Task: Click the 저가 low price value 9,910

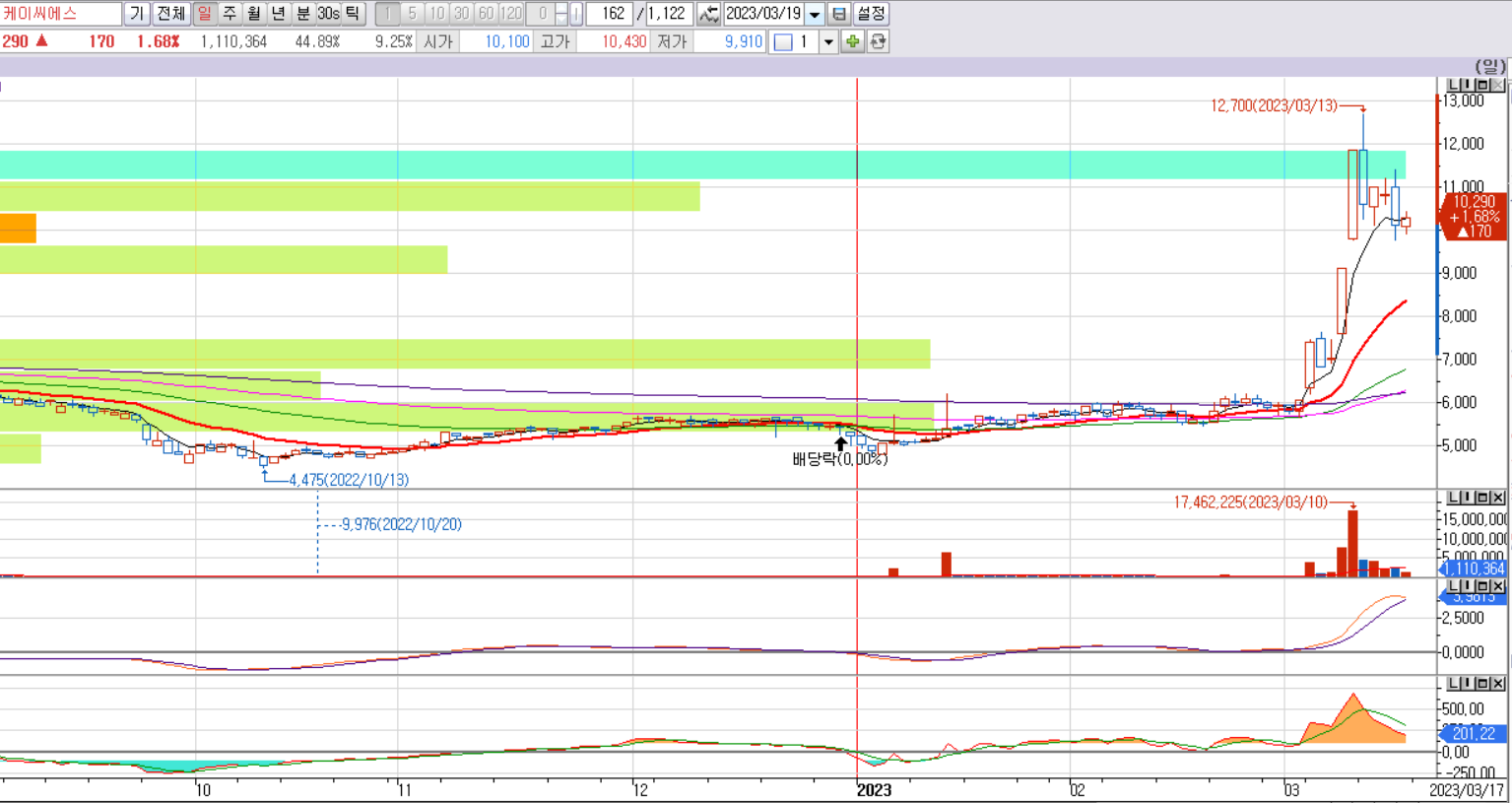Action: 744,41
